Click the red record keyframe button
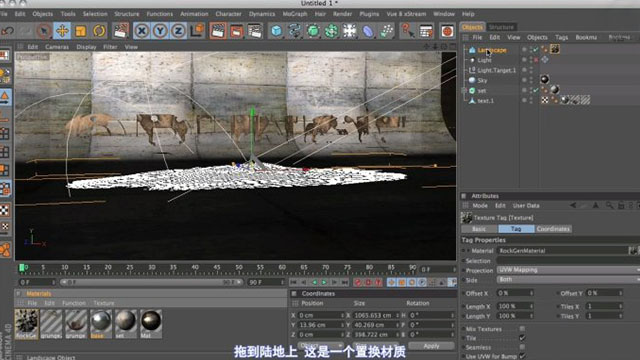Screen dimensions: 640x360 (358, 282)
